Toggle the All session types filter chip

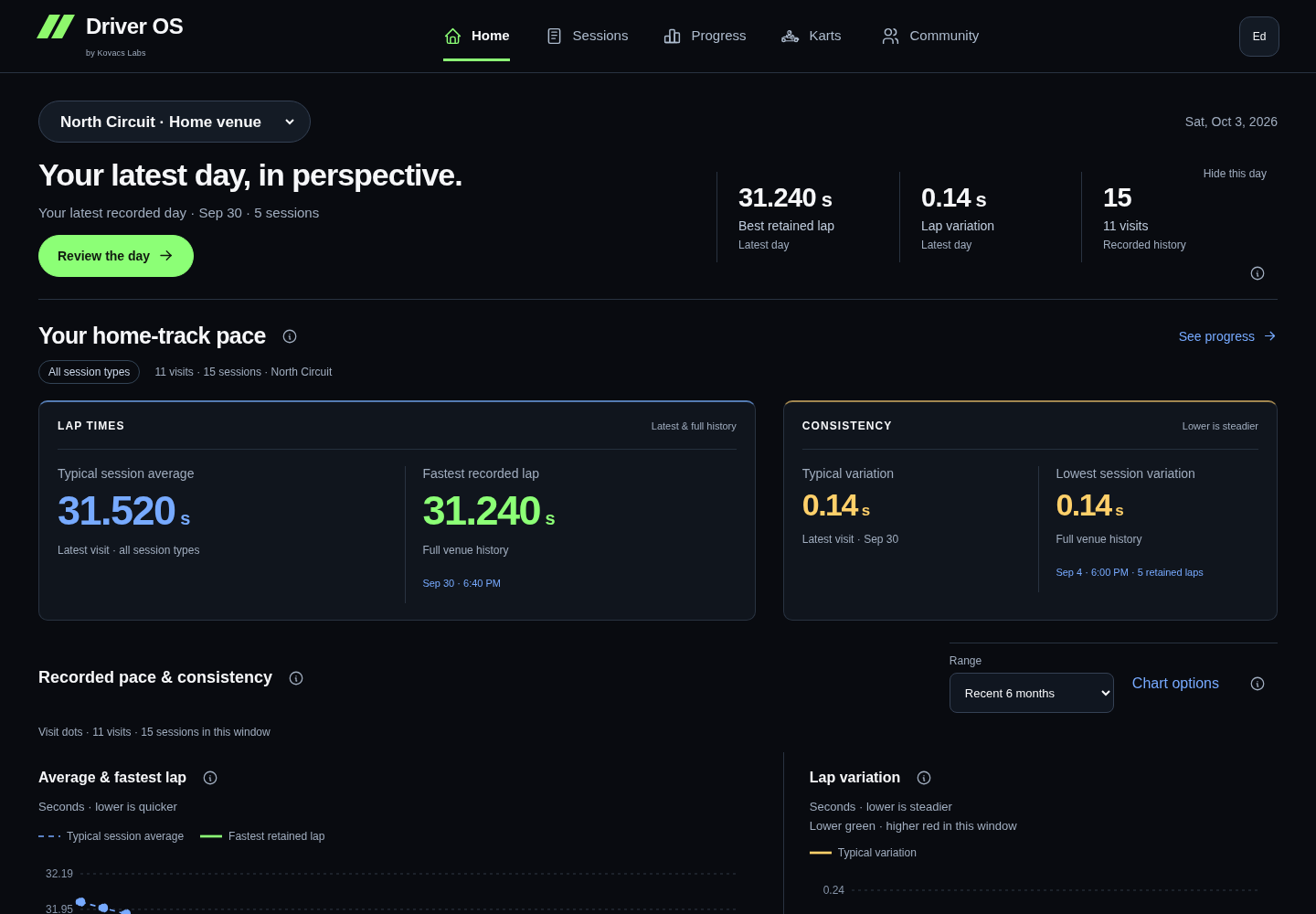(x=89, y=372)
